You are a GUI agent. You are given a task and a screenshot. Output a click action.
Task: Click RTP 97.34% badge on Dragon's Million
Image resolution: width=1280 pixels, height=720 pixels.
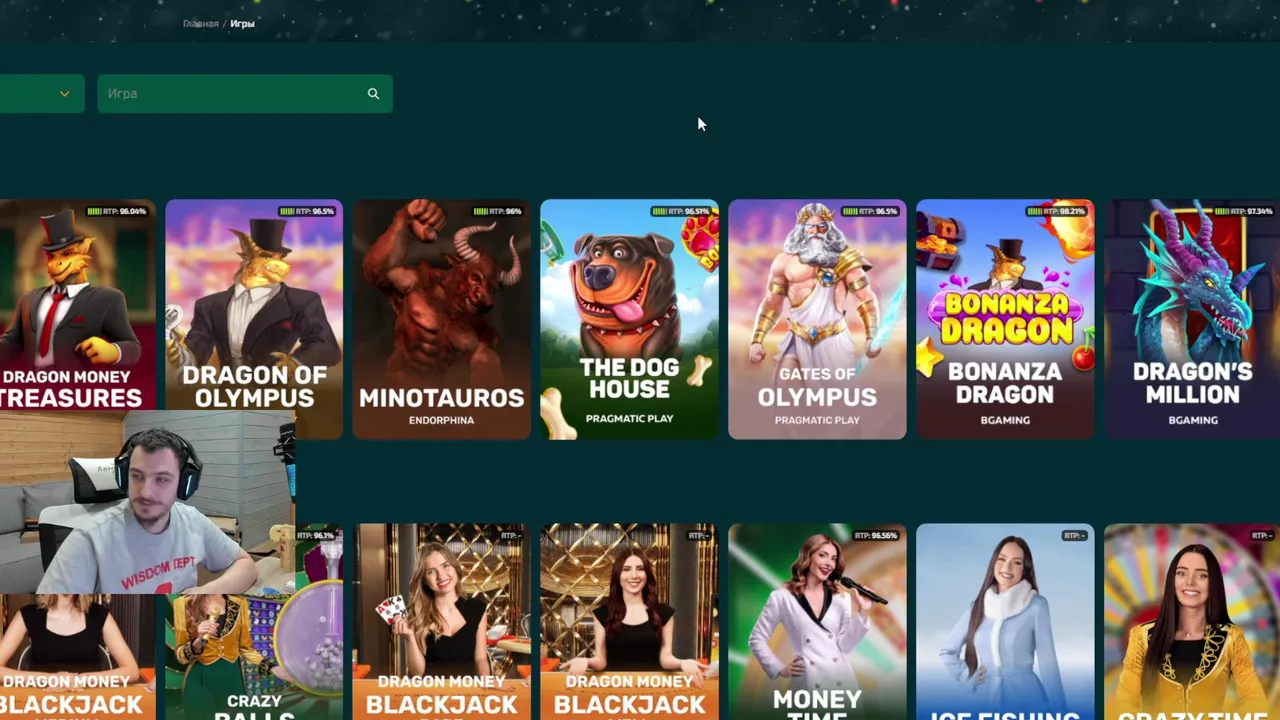point(1243,211)
